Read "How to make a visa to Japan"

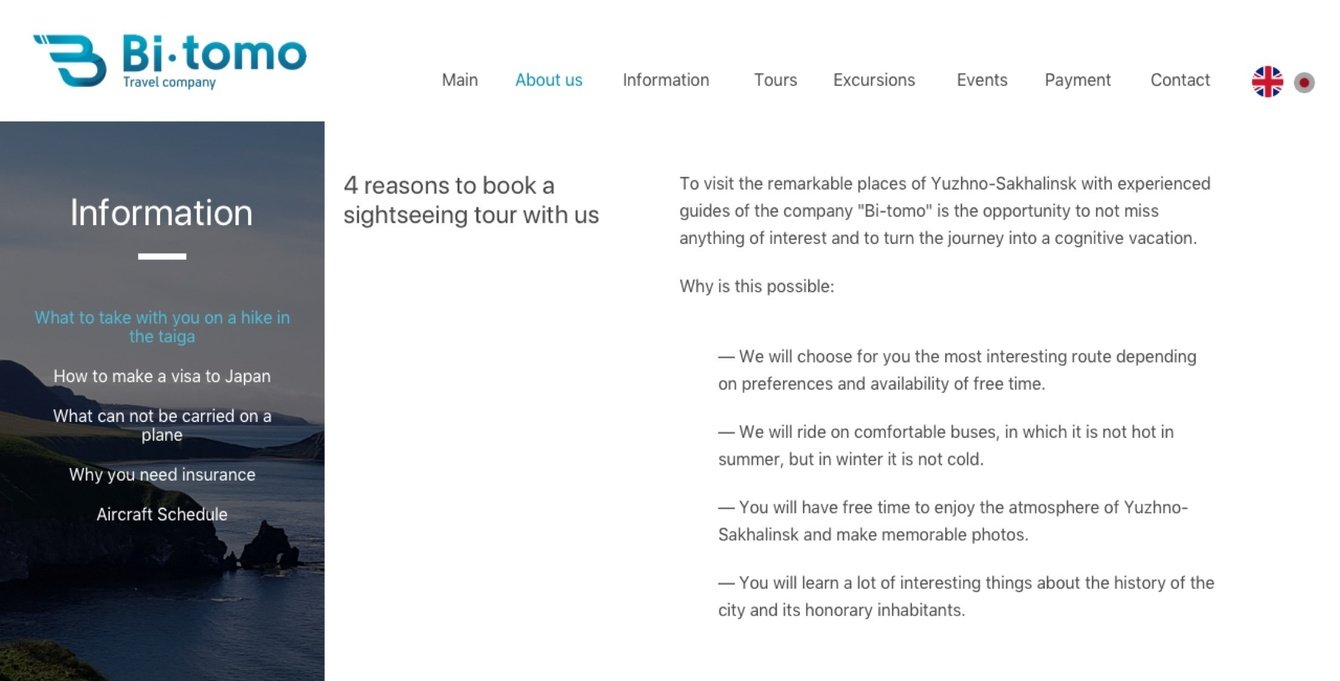click(162, 376)
